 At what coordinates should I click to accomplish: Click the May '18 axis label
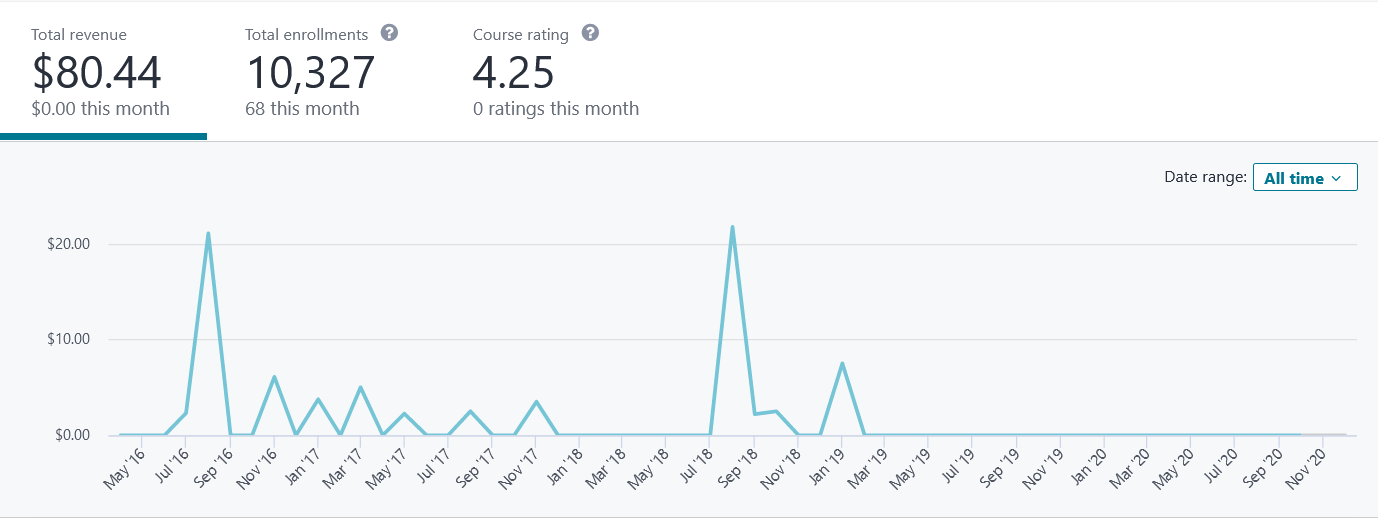648,468
